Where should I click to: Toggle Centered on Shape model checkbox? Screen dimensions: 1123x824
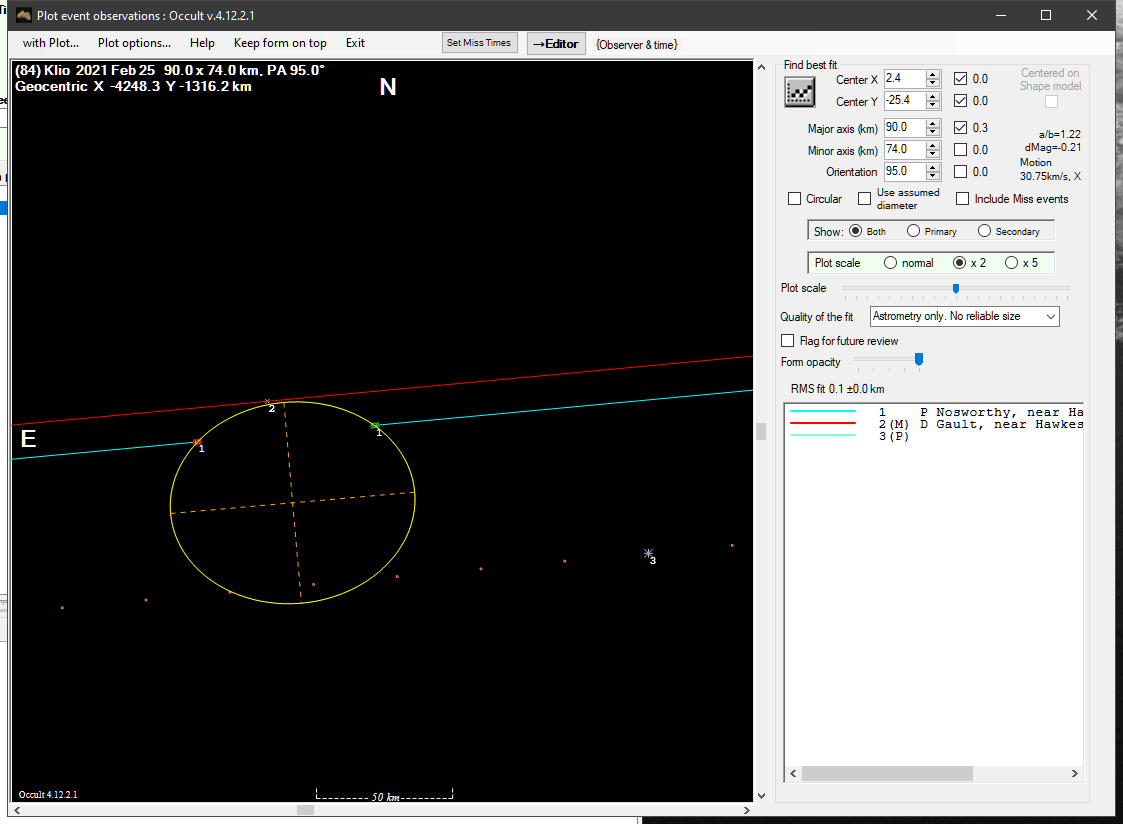pyautogui.click(x=1051, y=102)
